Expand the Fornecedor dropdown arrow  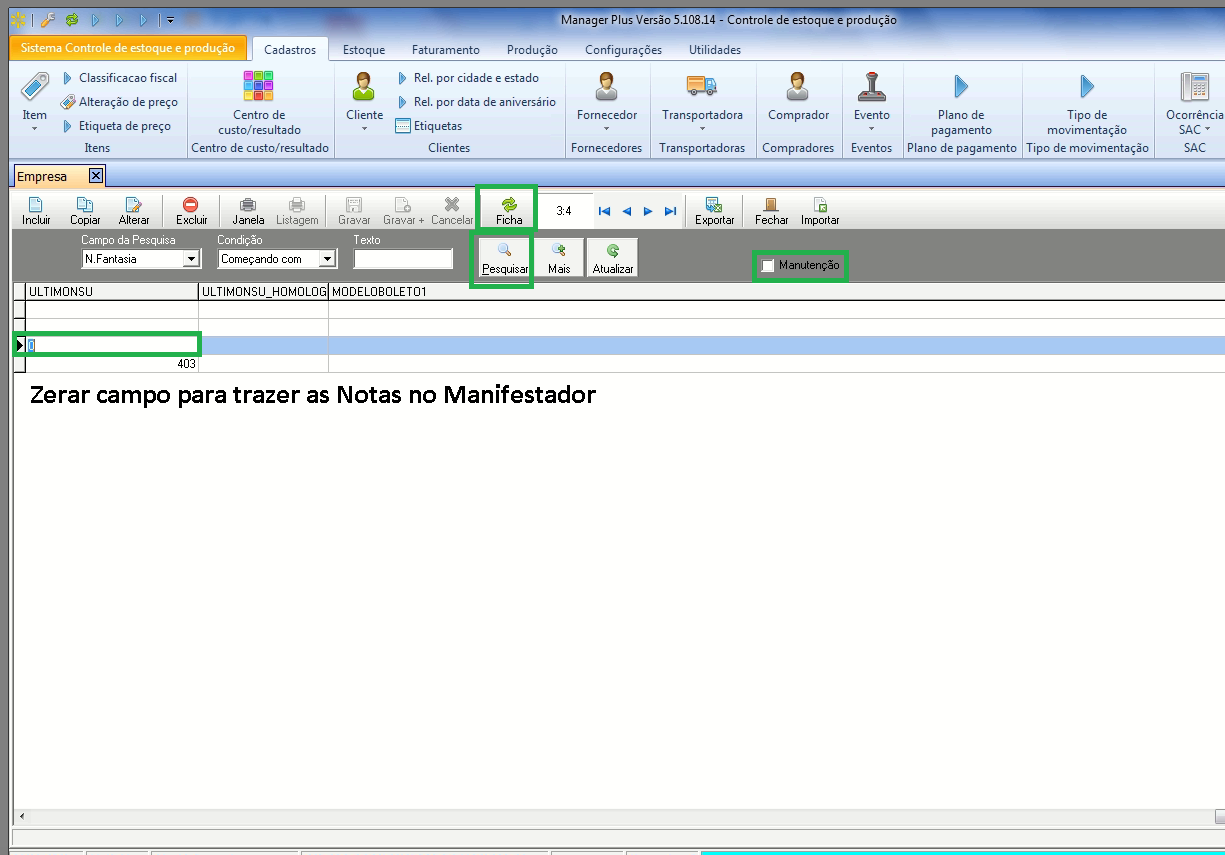(607, 129)
